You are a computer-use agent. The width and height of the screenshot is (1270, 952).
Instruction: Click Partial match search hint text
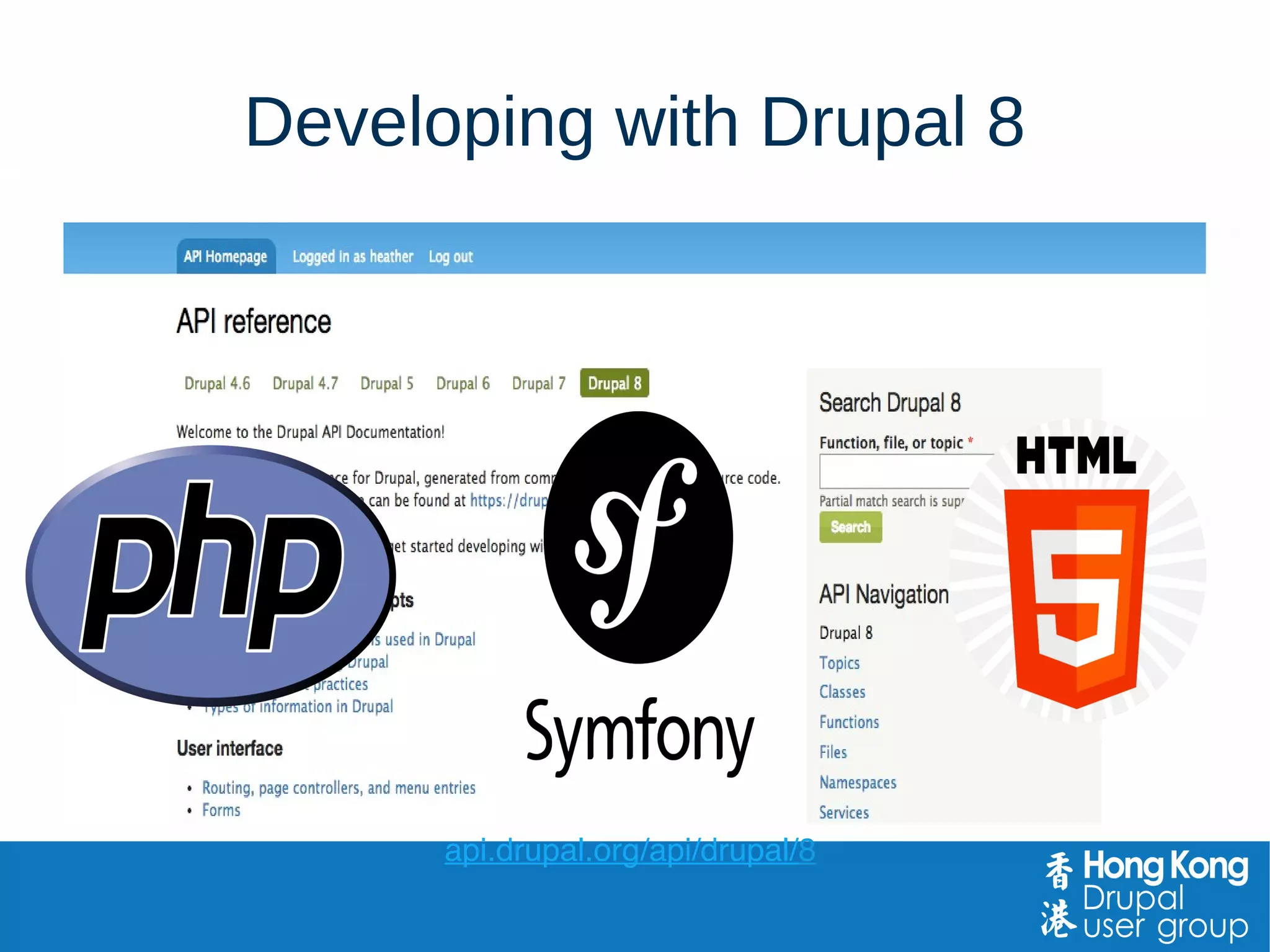click(x=892, y=501)
